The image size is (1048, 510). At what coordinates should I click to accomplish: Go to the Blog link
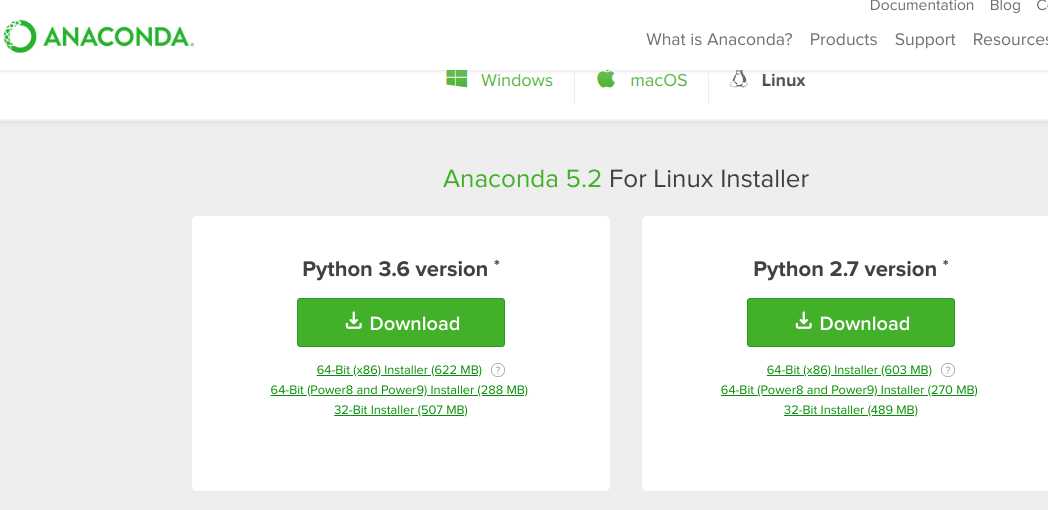click(1005, 6)
